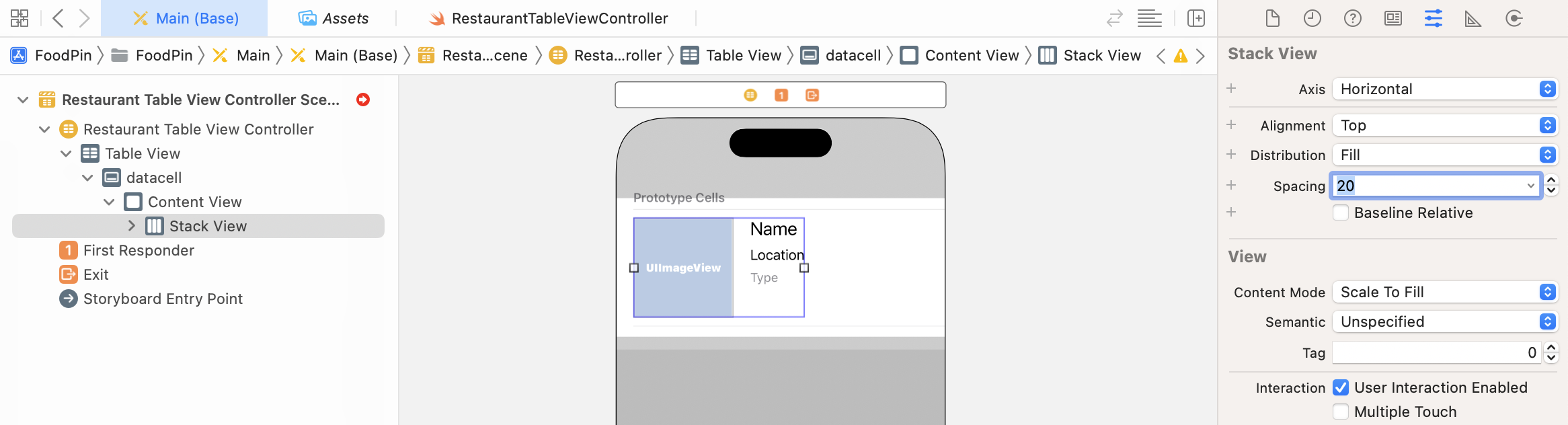This screenshot has width=1568, height=425.
Task: Open the File inspector
Action: pos(1272,18)
